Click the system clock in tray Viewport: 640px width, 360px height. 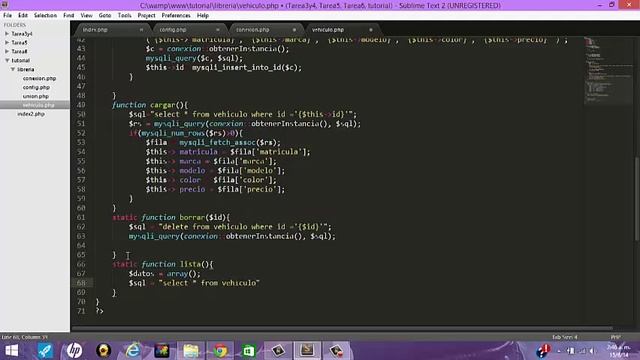point(619,351)
